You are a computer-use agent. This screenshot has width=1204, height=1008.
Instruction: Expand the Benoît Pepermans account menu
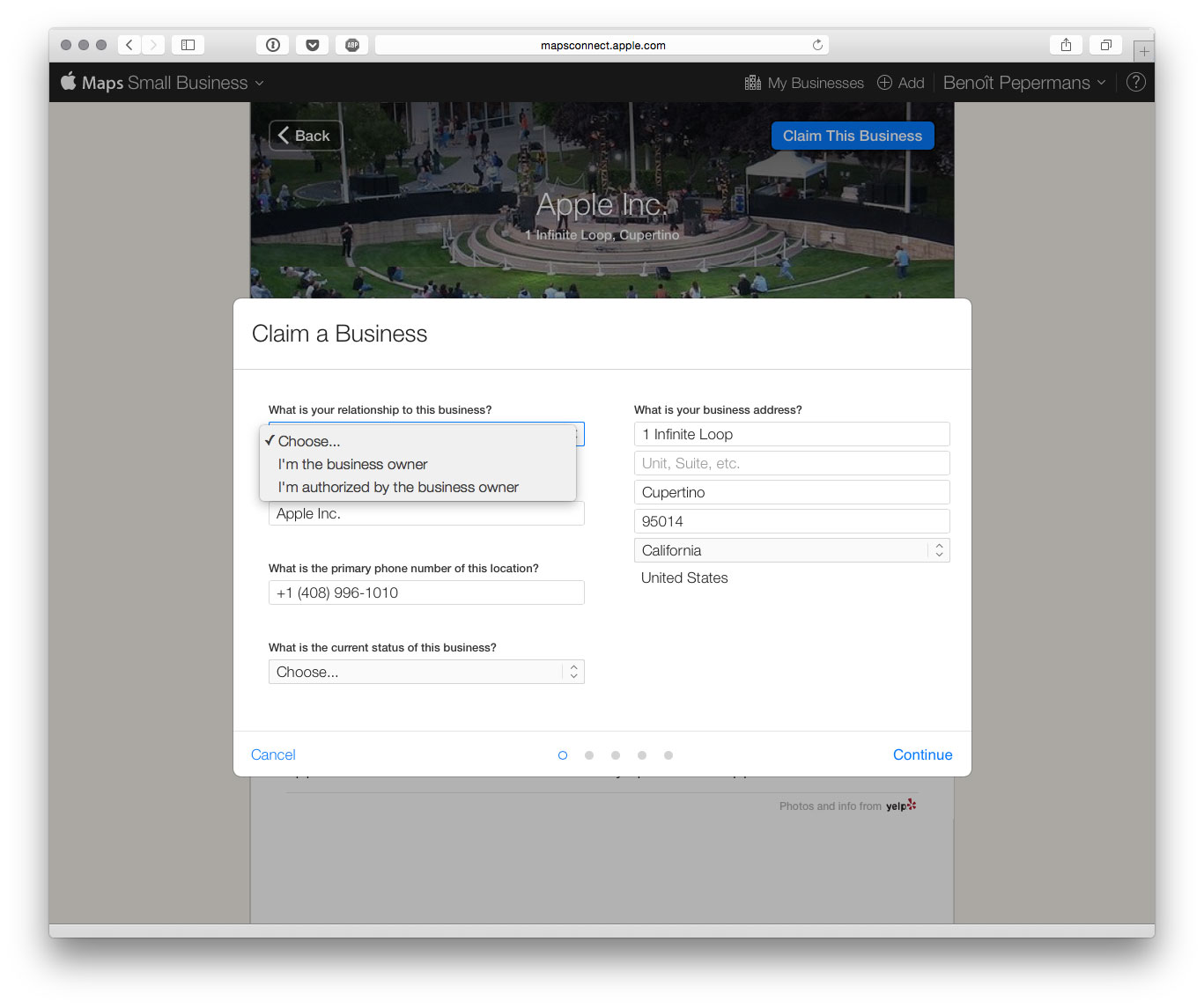point(1023,83)
